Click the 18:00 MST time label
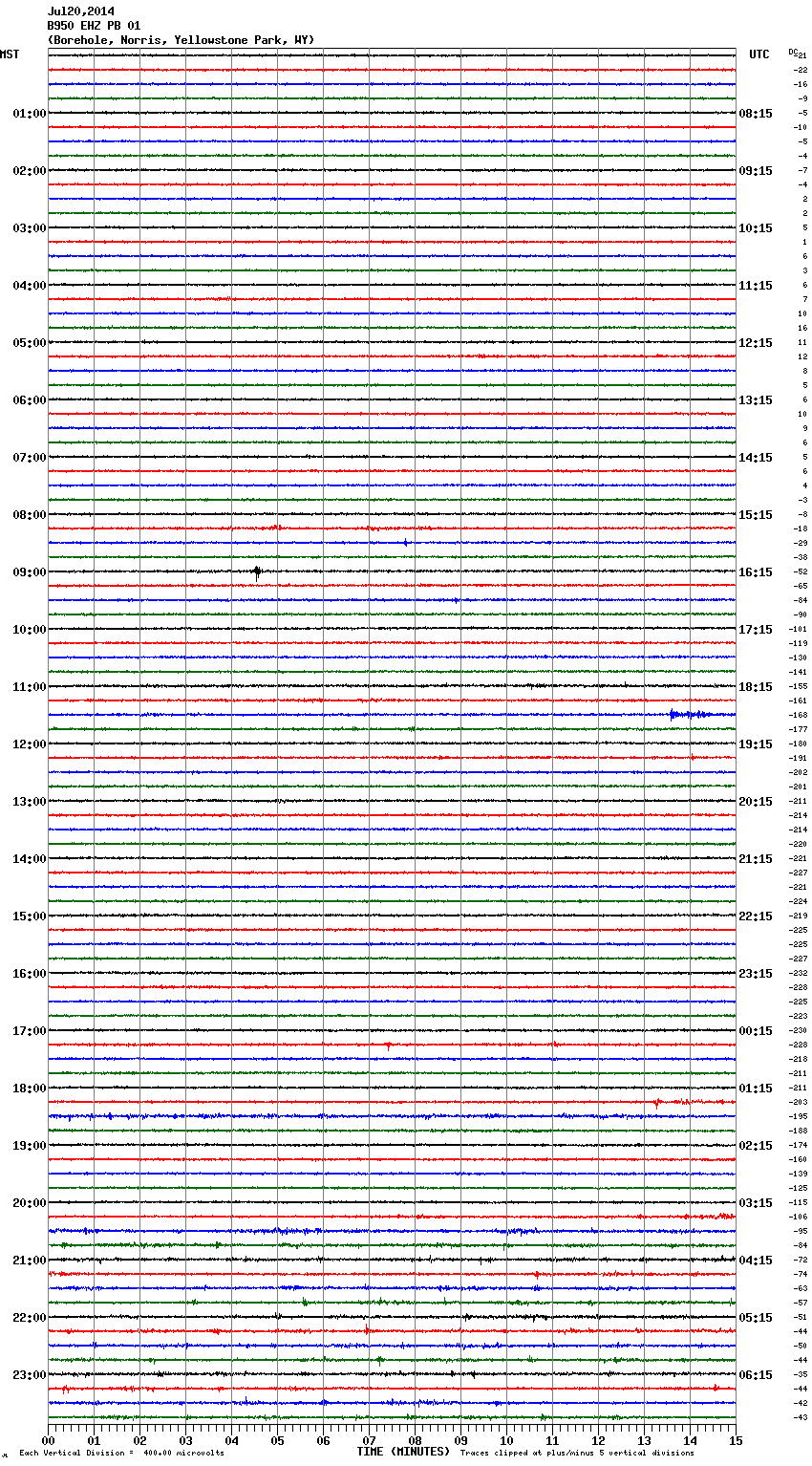This screenshot has height=1466, width=812. tap(30, 1089)
